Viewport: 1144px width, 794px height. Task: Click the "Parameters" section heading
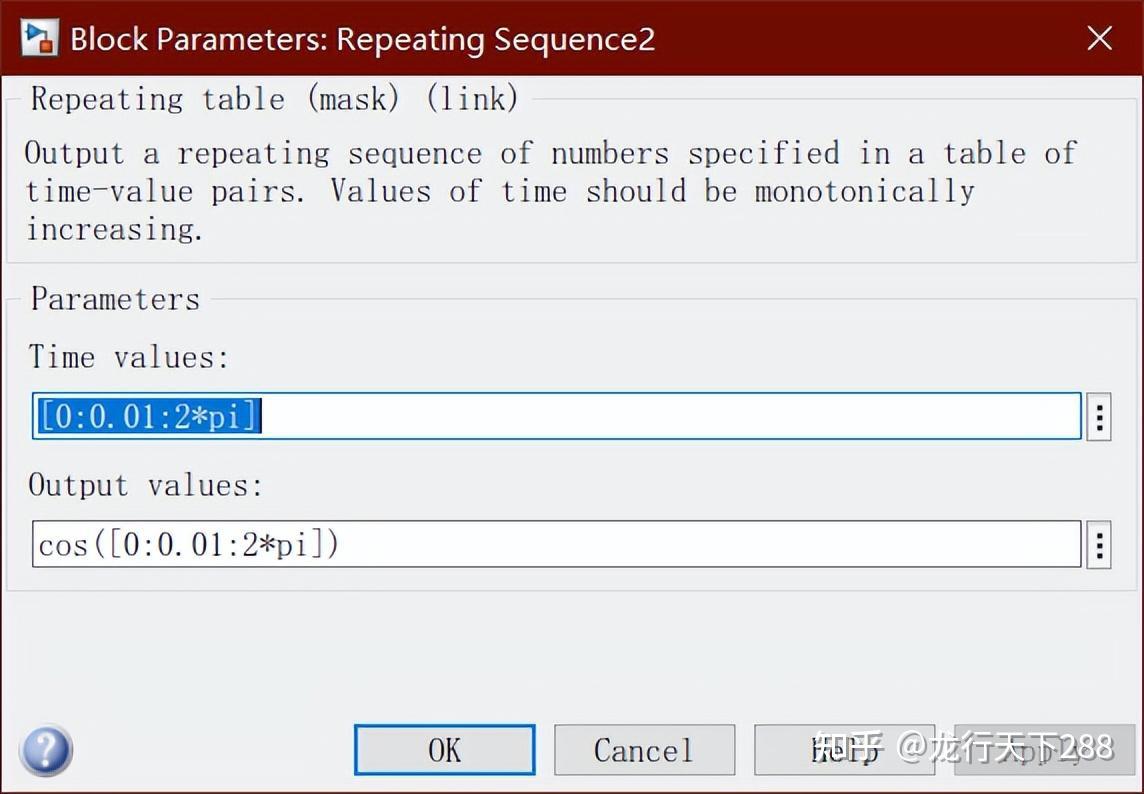coord(115,299)
